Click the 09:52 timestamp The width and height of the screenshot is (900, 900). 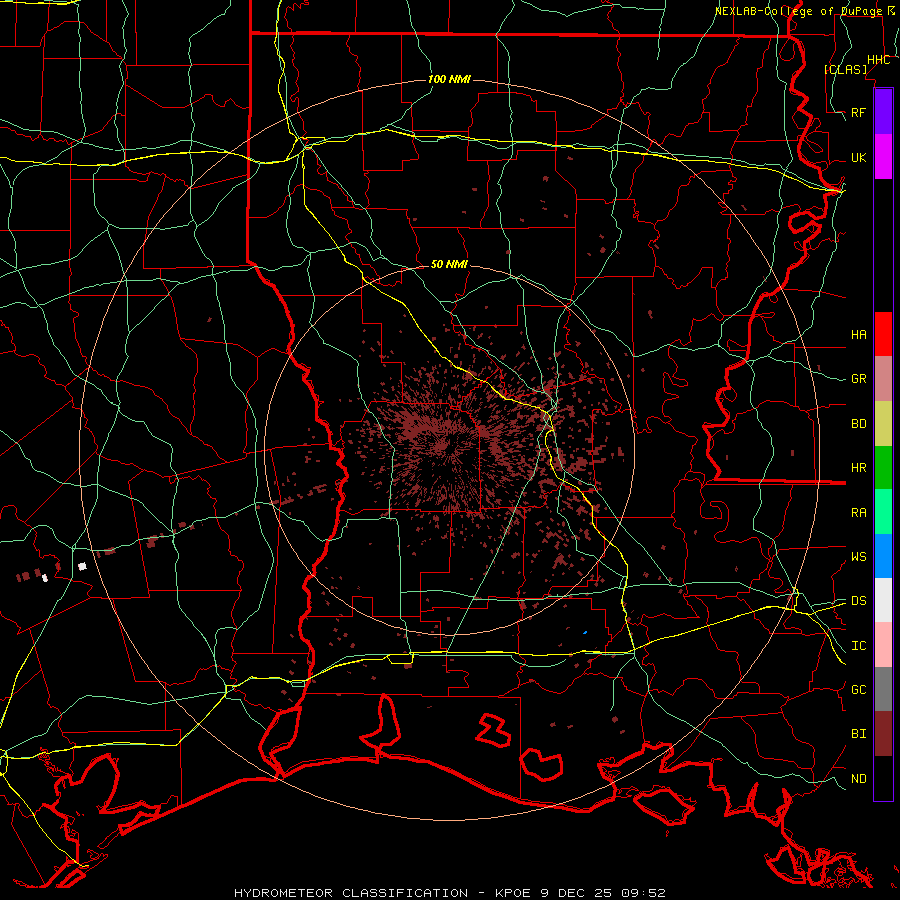click(x=643, y=893)
